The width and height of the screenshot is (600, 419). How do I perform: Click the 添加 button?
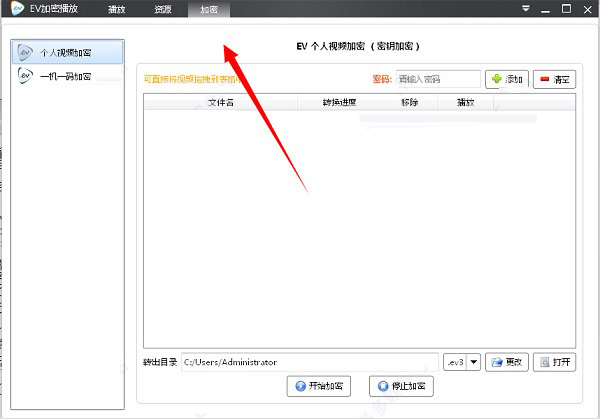tap(507, 79)
